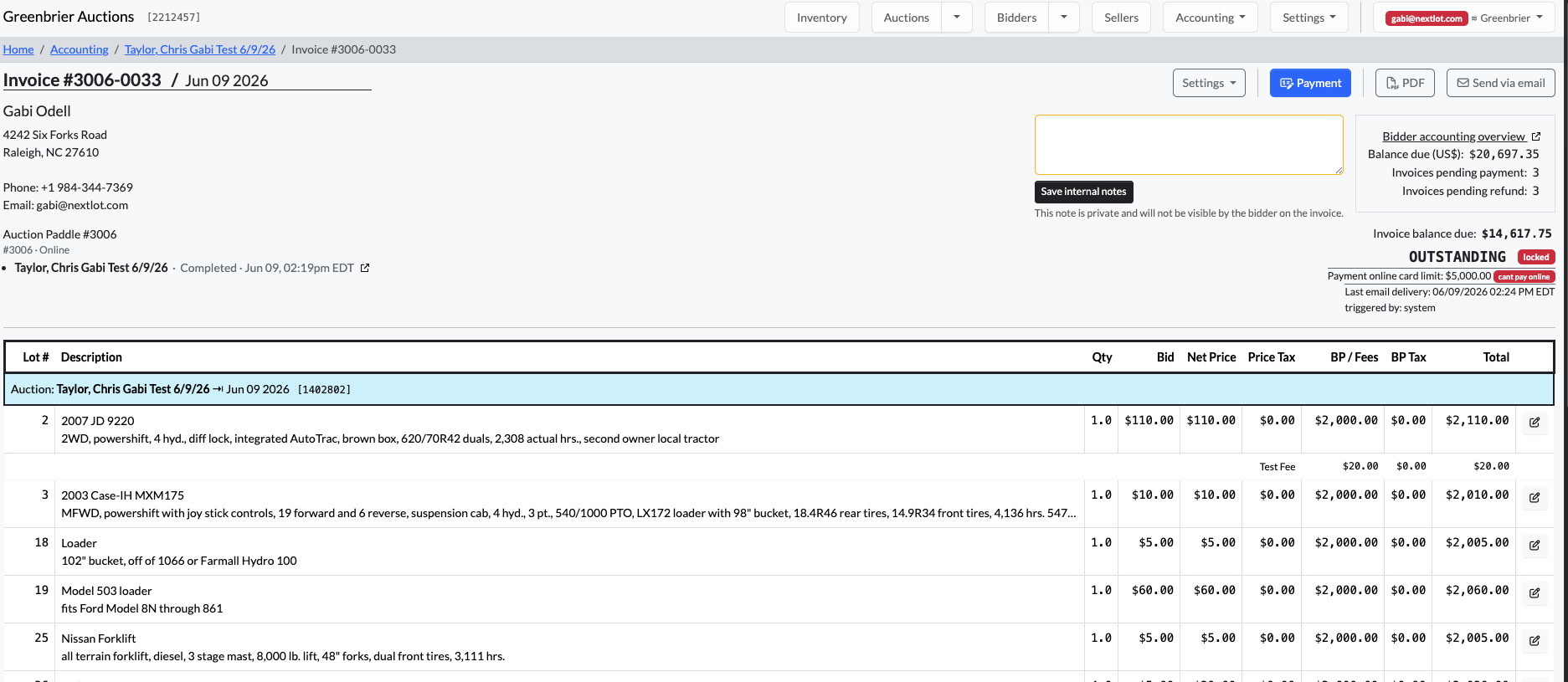Open Sellers page
The height and width of the screenshot is (682, 1568).
coord(1121,18)
